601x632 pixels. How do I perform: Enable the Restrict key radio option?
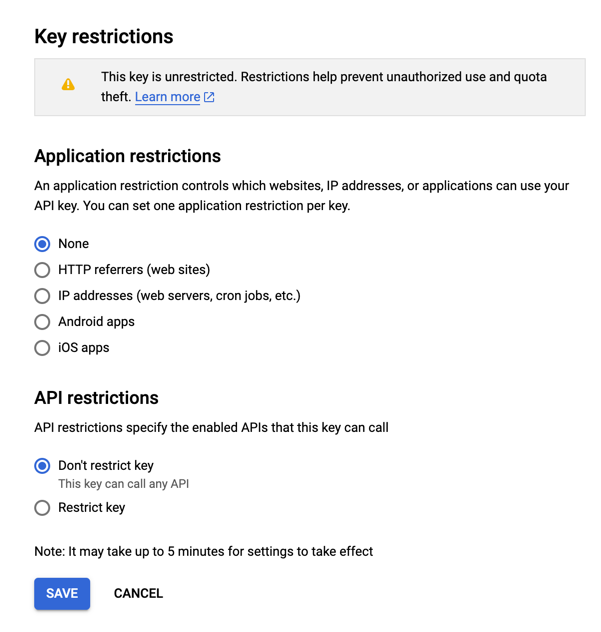click(42, 508)
